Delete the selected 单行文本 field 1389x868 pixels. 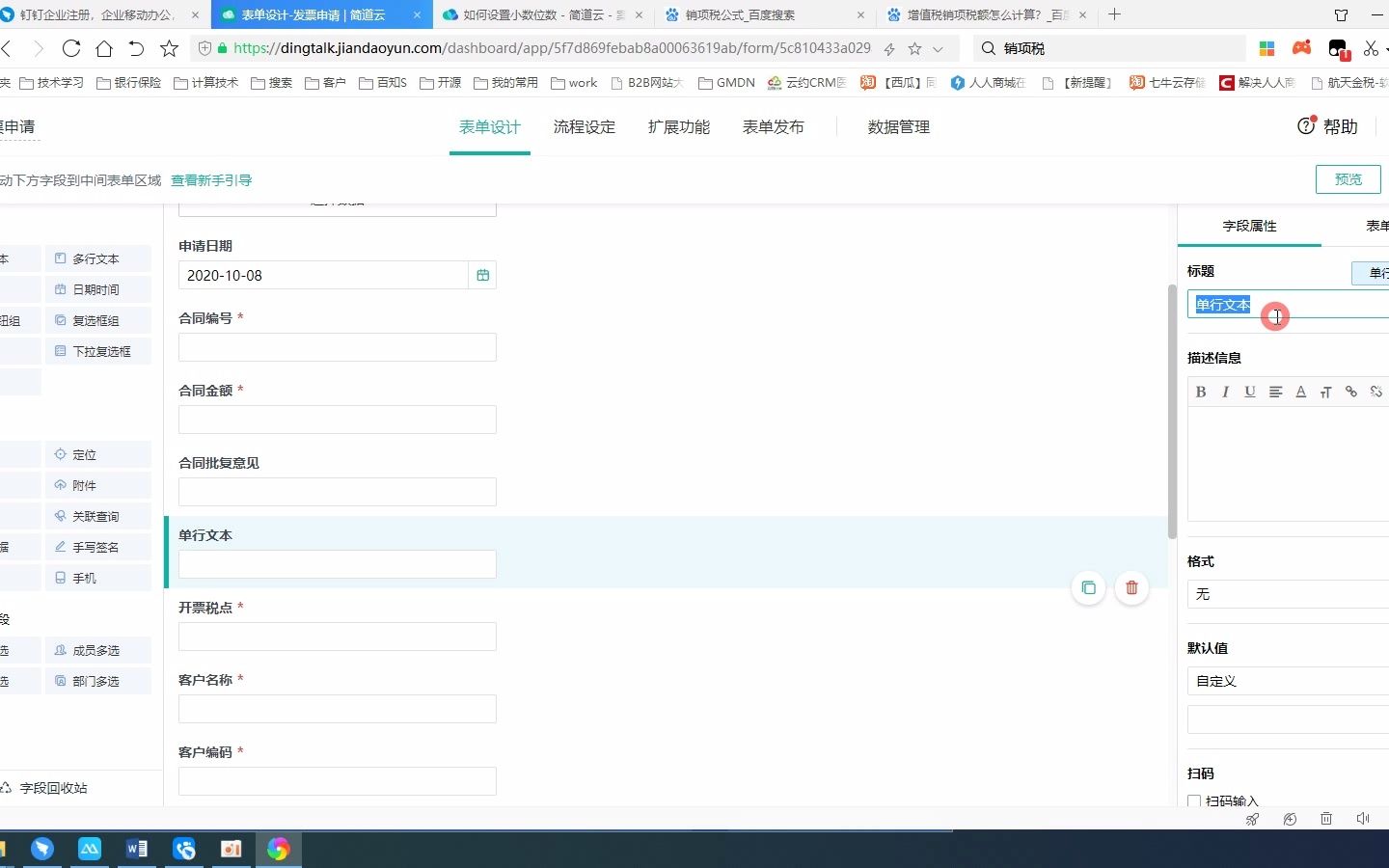(1131, 587)
